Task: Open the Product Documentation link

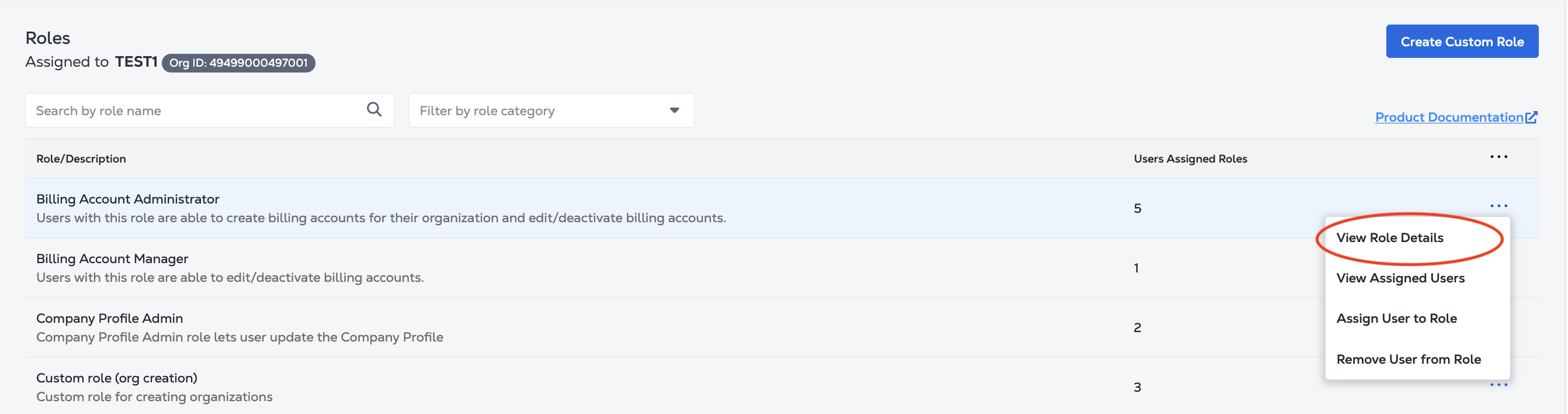Action: click(1449, 117)
